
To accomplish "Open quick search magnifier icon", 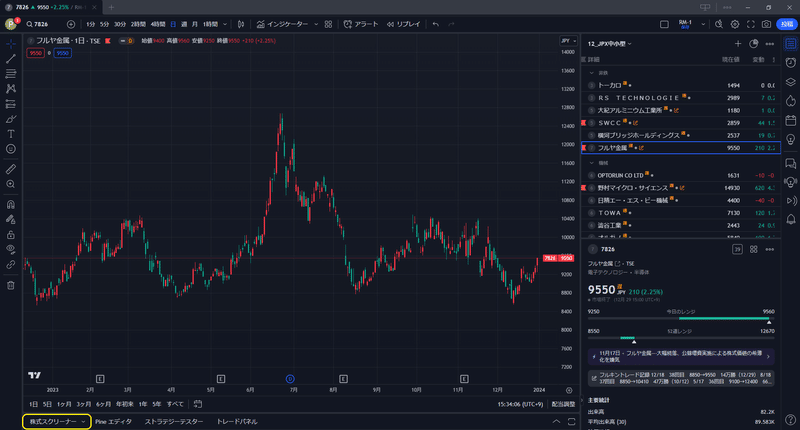I will coord(719,24).
